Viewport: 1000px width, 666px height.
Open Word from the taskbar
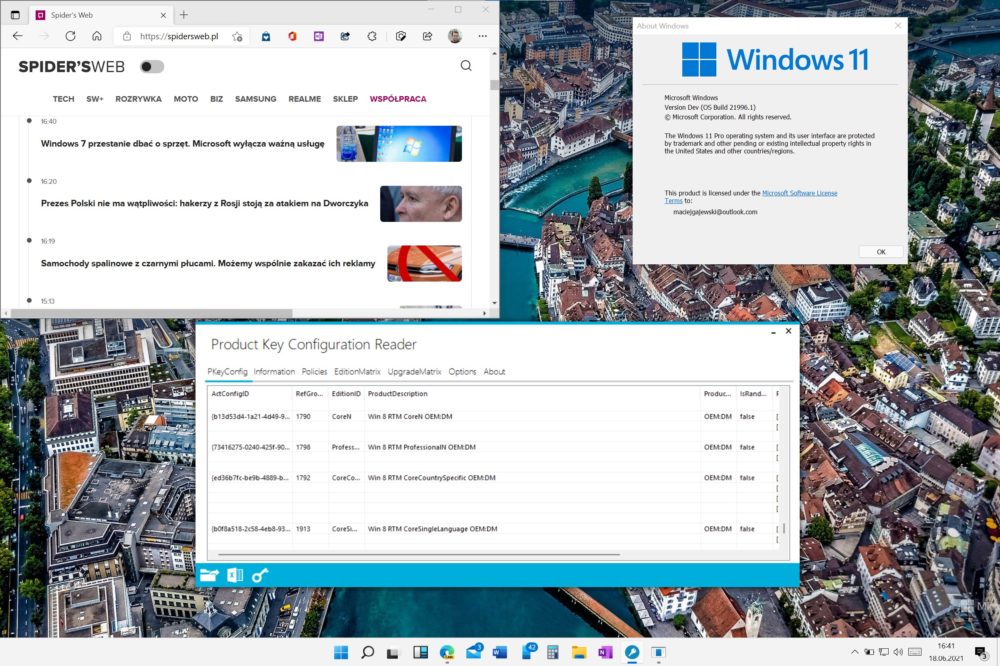pos(500,652)
